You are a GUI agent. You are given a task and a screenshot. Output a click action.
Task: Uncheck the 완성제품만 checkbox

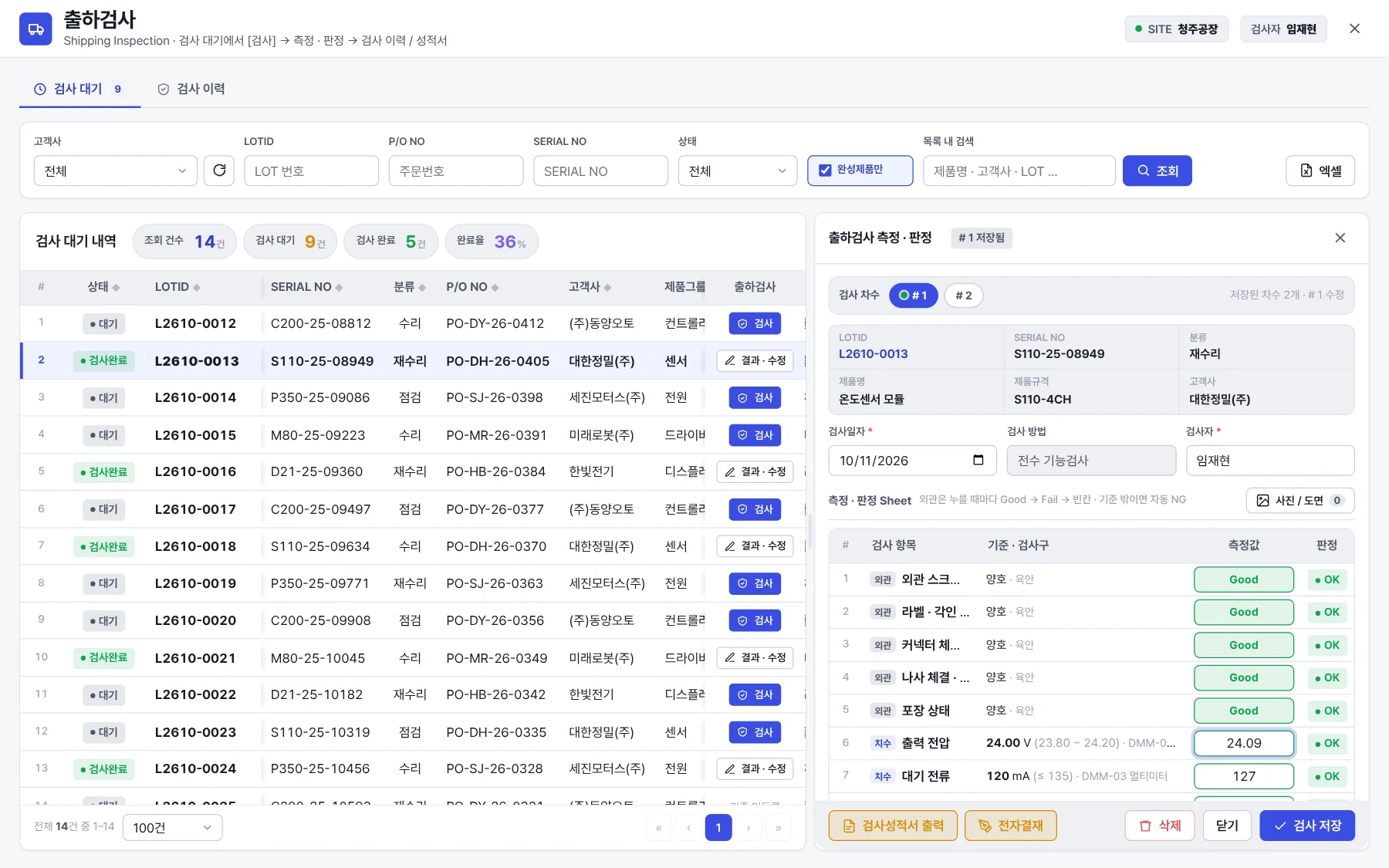pos(825,170)
